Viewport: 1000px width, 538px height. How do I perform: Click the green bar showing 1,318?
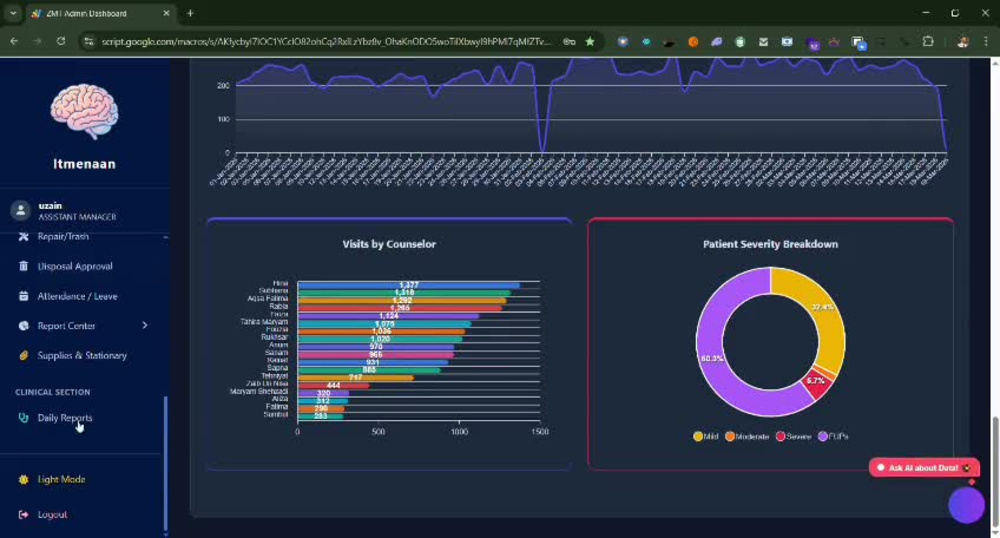point(404,293)
